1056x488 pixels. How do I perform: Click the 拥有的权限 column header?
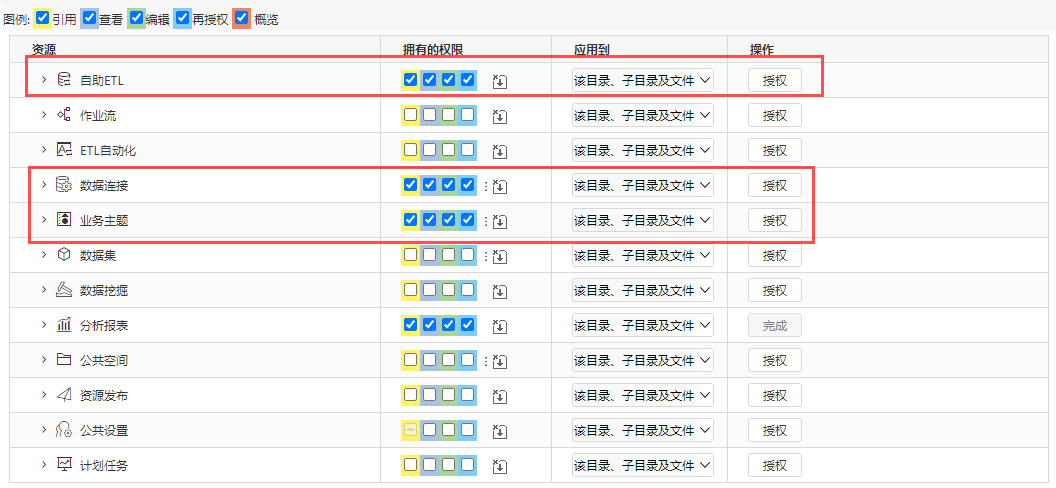pyautogui.click(x=433, y=49)
